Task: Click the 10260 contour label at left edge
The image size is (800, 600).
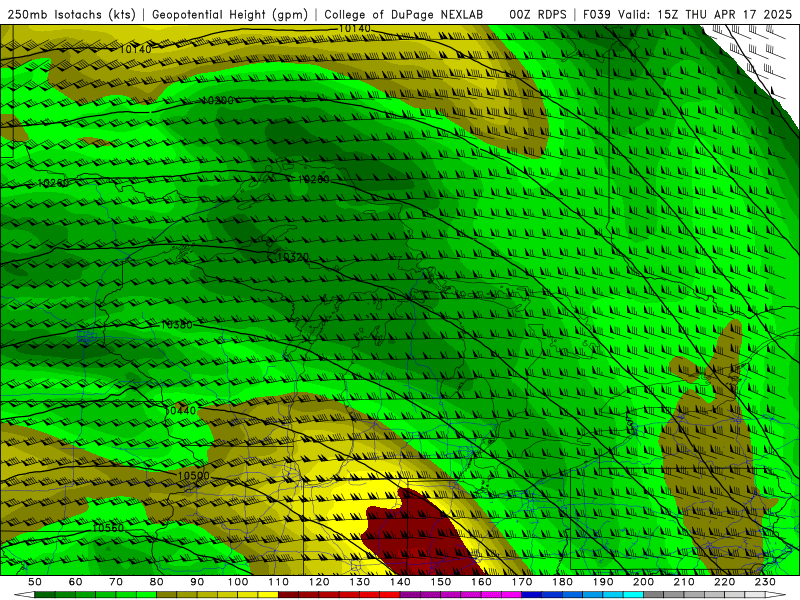Action: tap(53, 183)
